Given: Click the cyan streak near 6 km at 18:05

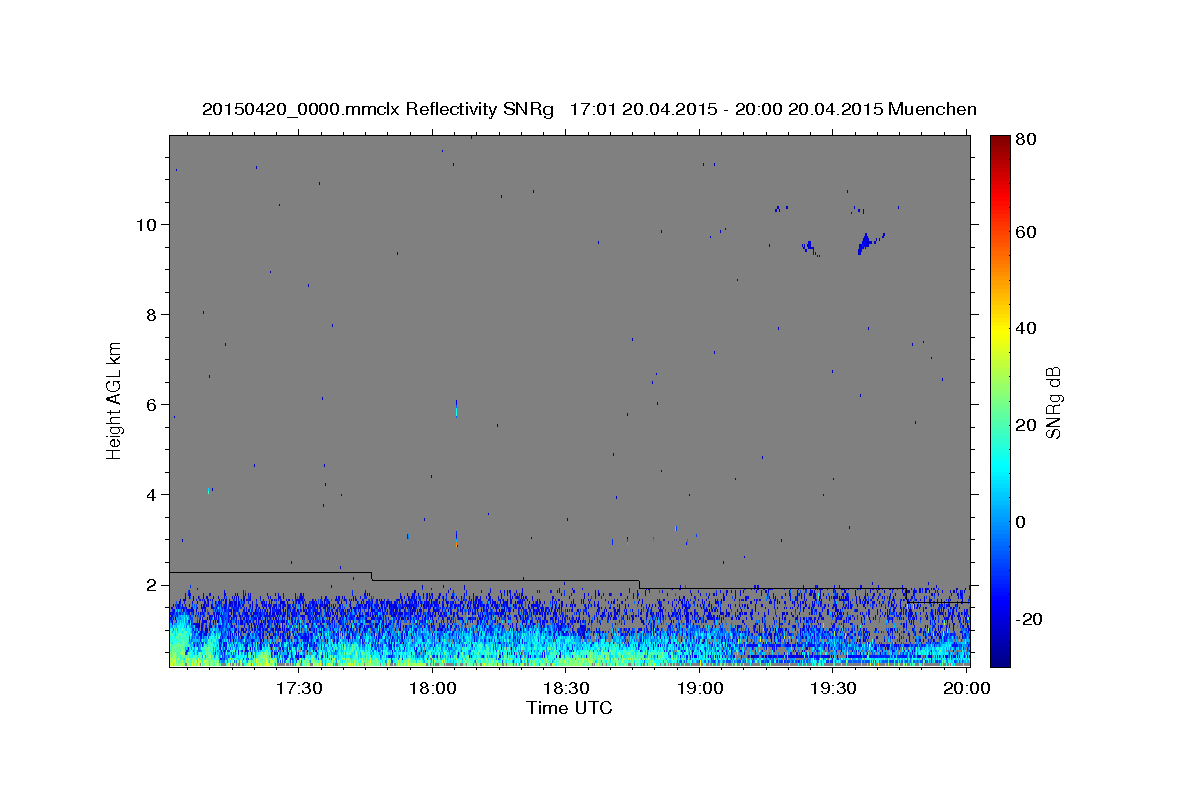Looking at the screenshot, I should pos(456,407).
